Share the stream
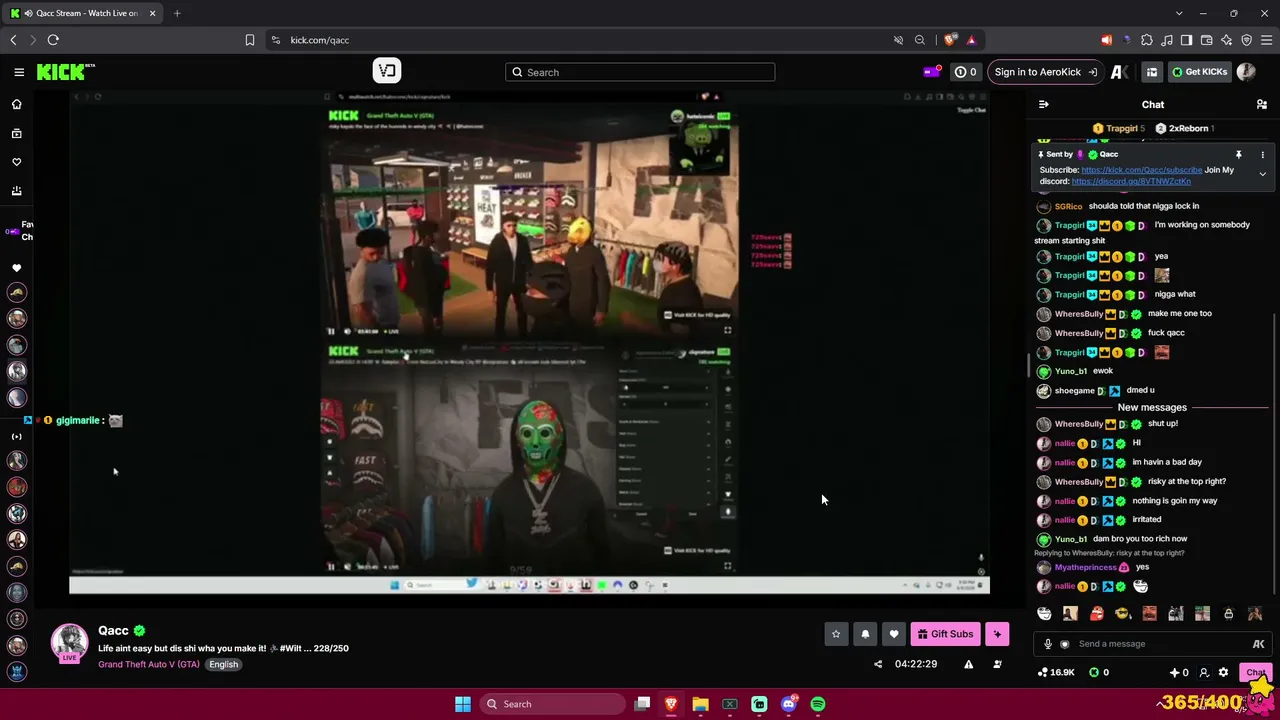Viewport: 1280px width, 720px height. [x=878, y=664]
